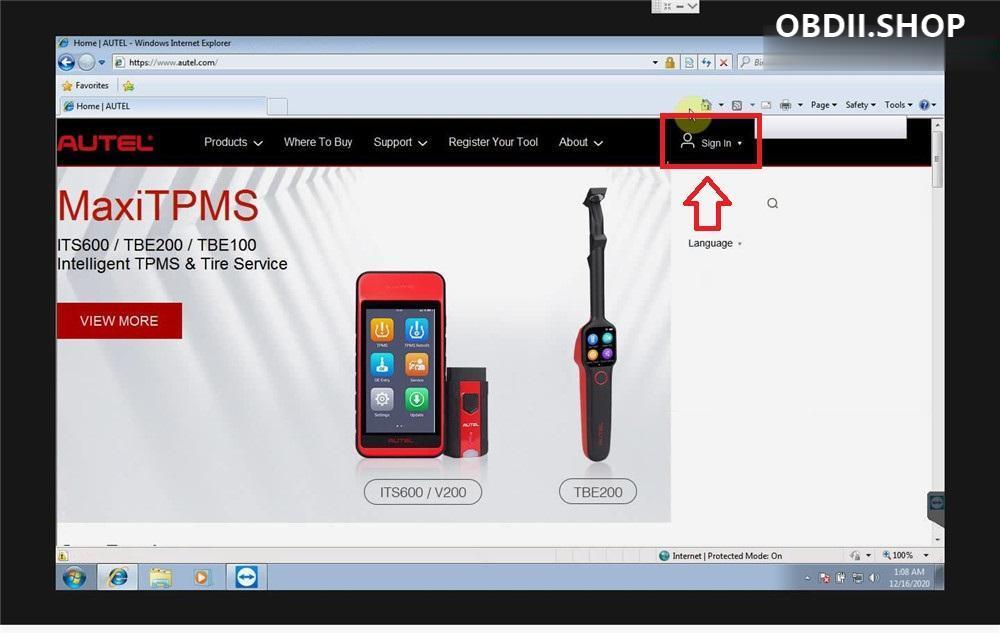This screenshot has width=1000, height=633.
Task: Select the TBE200 pill button
Action: (x=598, y=492)
